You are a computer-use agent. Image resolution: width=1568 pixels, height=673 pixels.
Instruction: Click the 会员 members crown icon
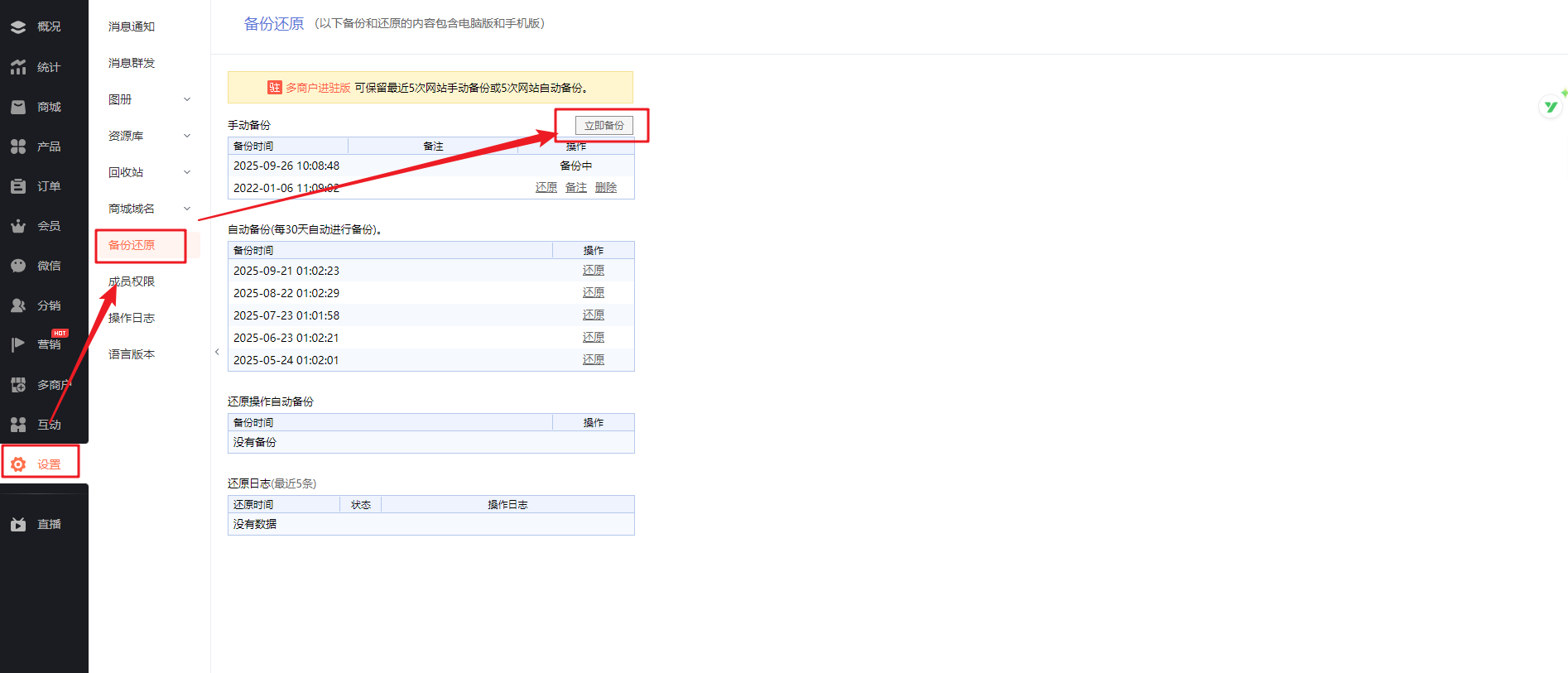click(x=18, y=226)
